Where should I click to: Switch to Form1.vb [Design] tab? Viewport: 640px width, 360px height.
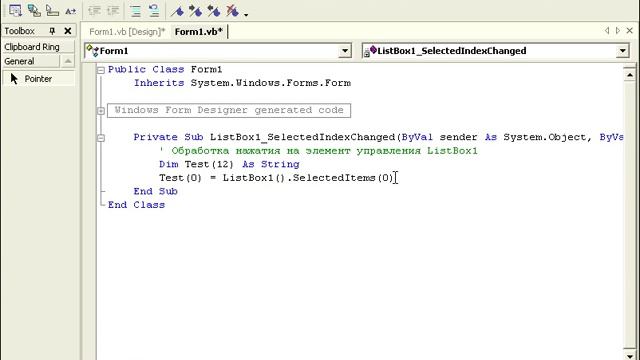tap(127, 32)
